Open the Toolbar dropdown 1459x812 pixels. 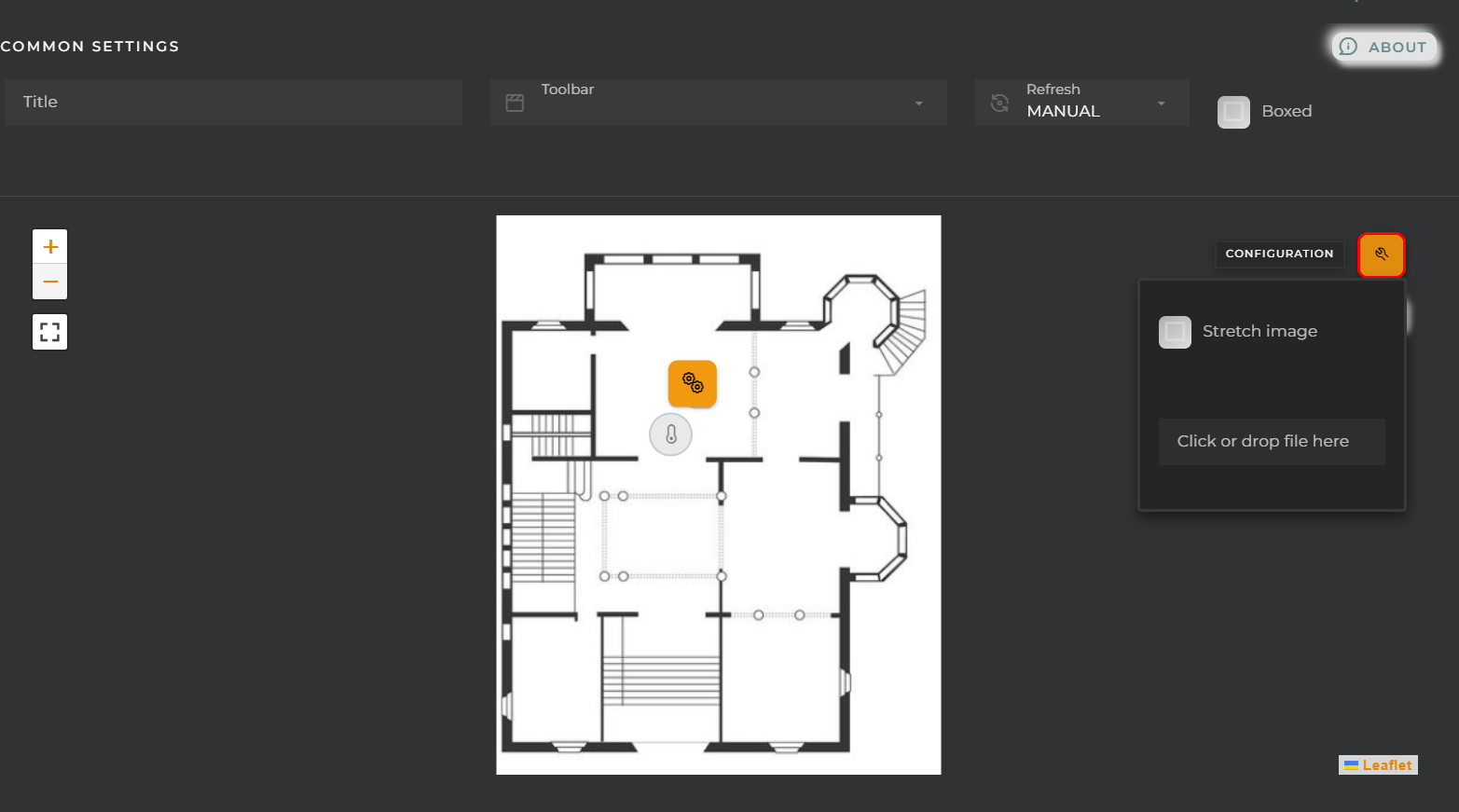tap(719, 103)
